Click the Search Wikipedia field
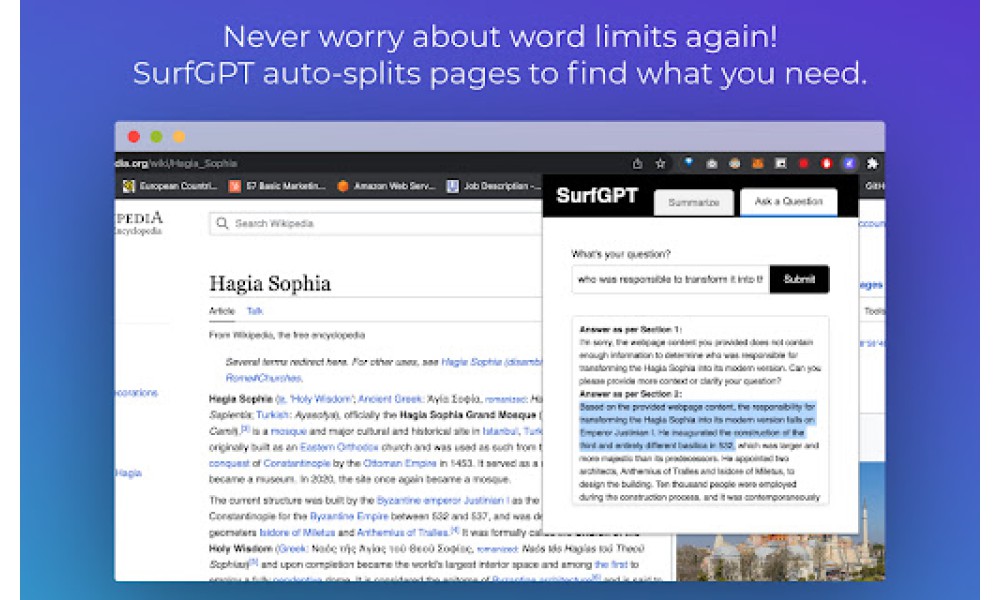This screenshot has width=1000, height=600. pos(376,224)
